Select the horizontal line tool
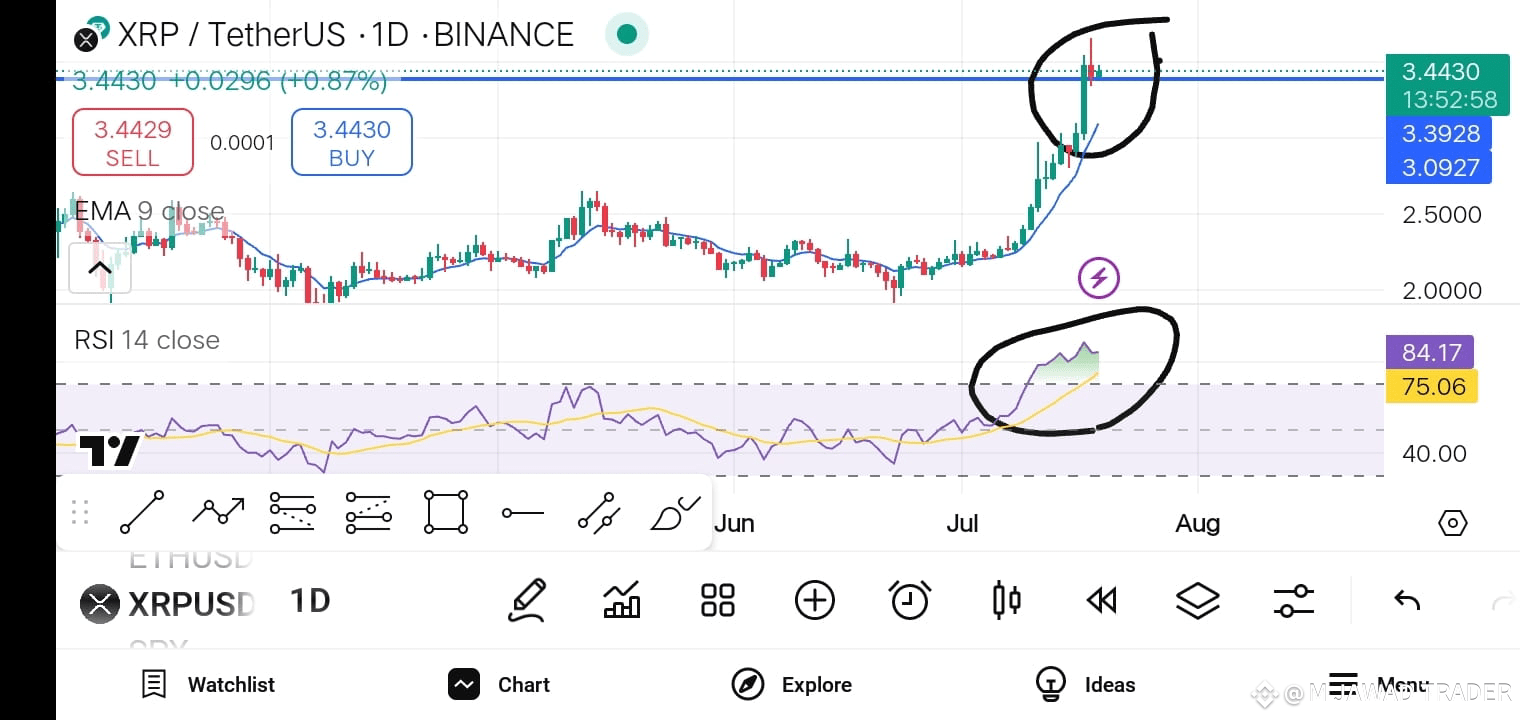 click(x=522, y=513)
